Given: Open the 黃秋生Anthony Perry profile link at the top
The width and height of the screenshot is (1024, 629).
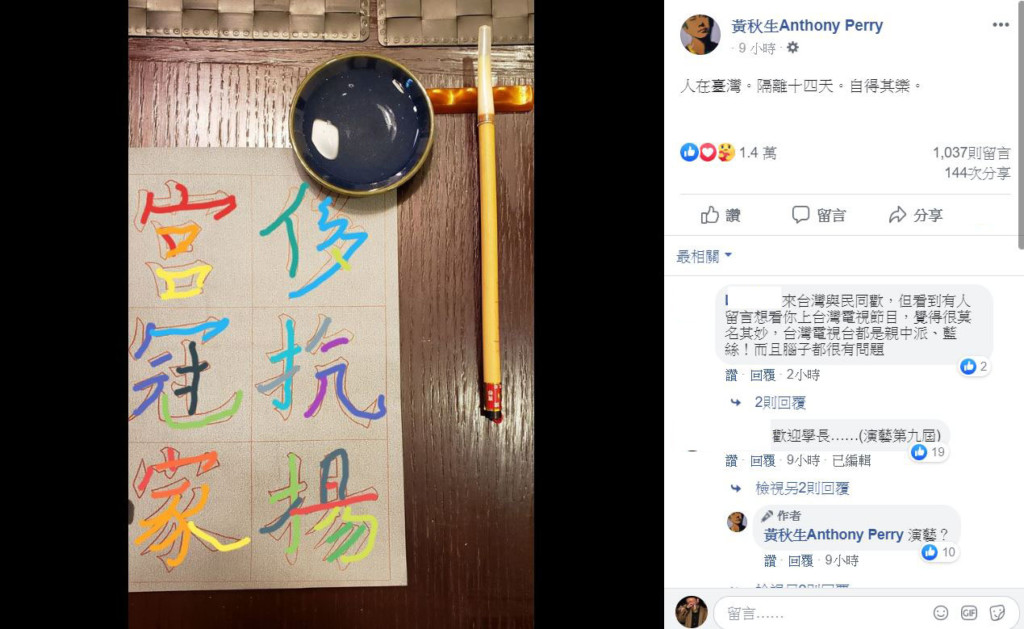Looking at the screenshot, I should (807, 25).
